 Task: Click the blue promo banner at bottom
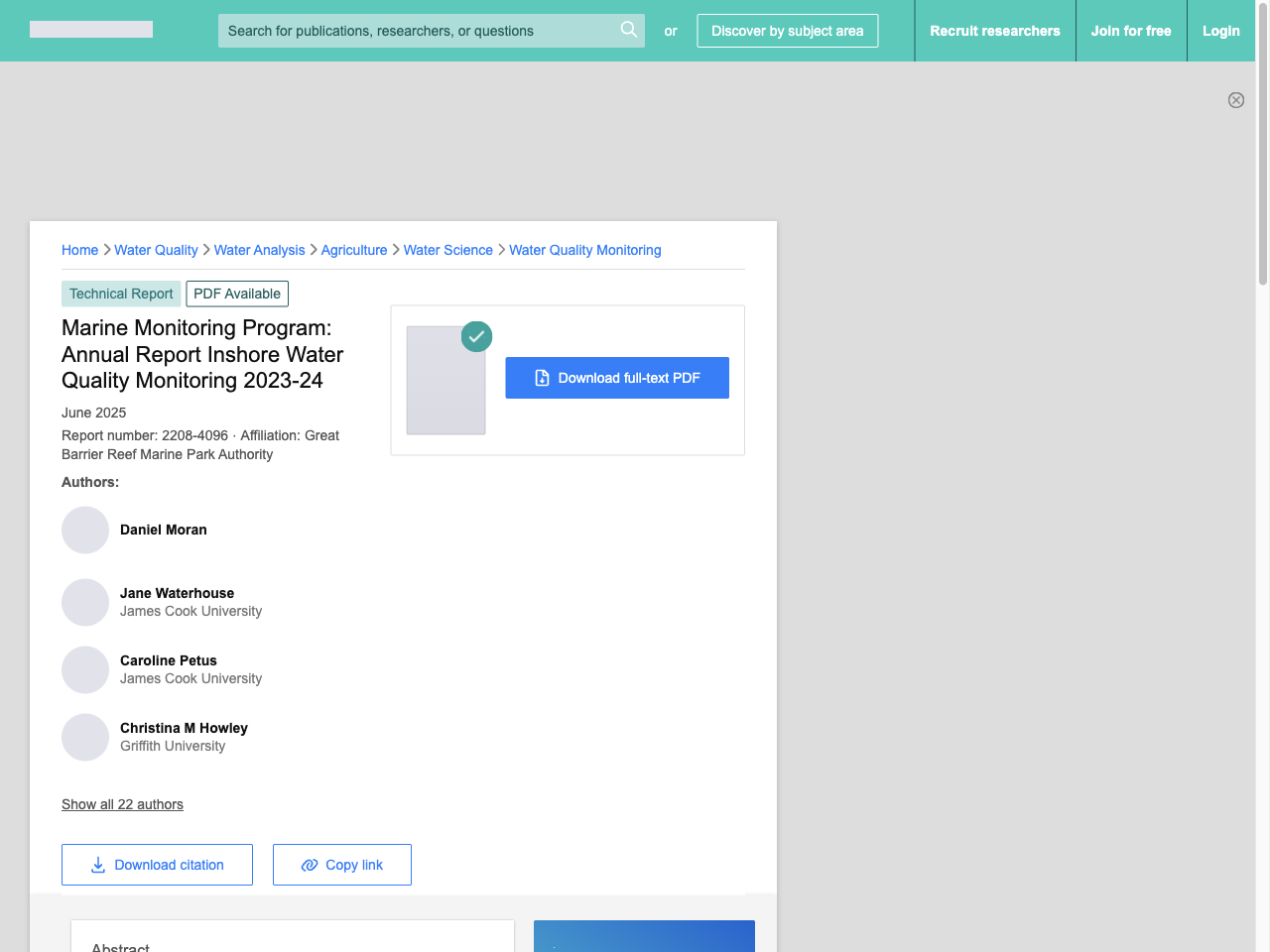click(644, 936)
